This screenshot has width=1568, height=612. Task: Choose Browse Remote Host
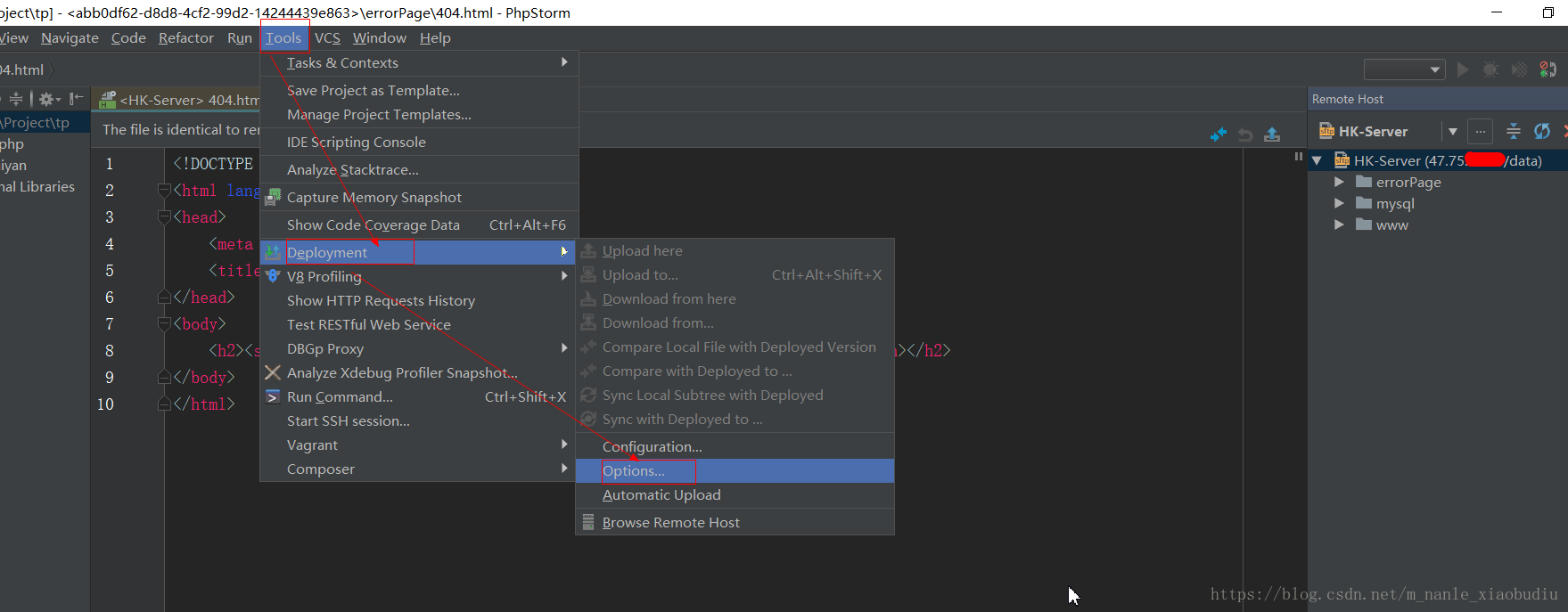click(x=735, y=522)
